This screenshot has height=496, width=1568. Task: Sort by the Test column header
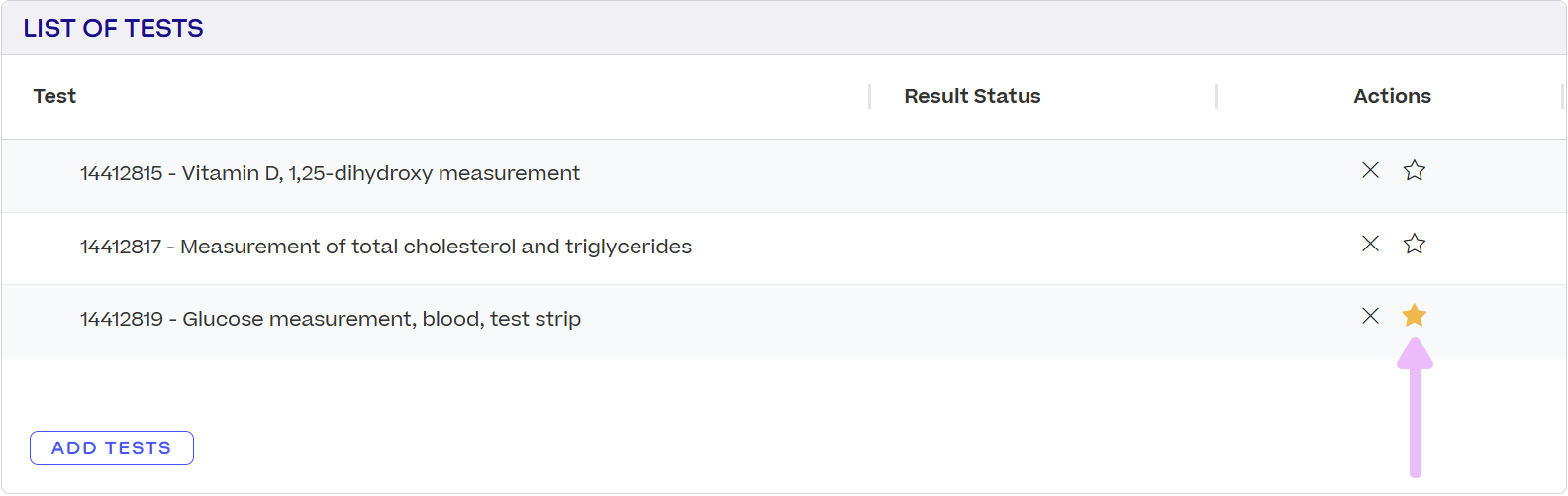[x=54, y=96]
